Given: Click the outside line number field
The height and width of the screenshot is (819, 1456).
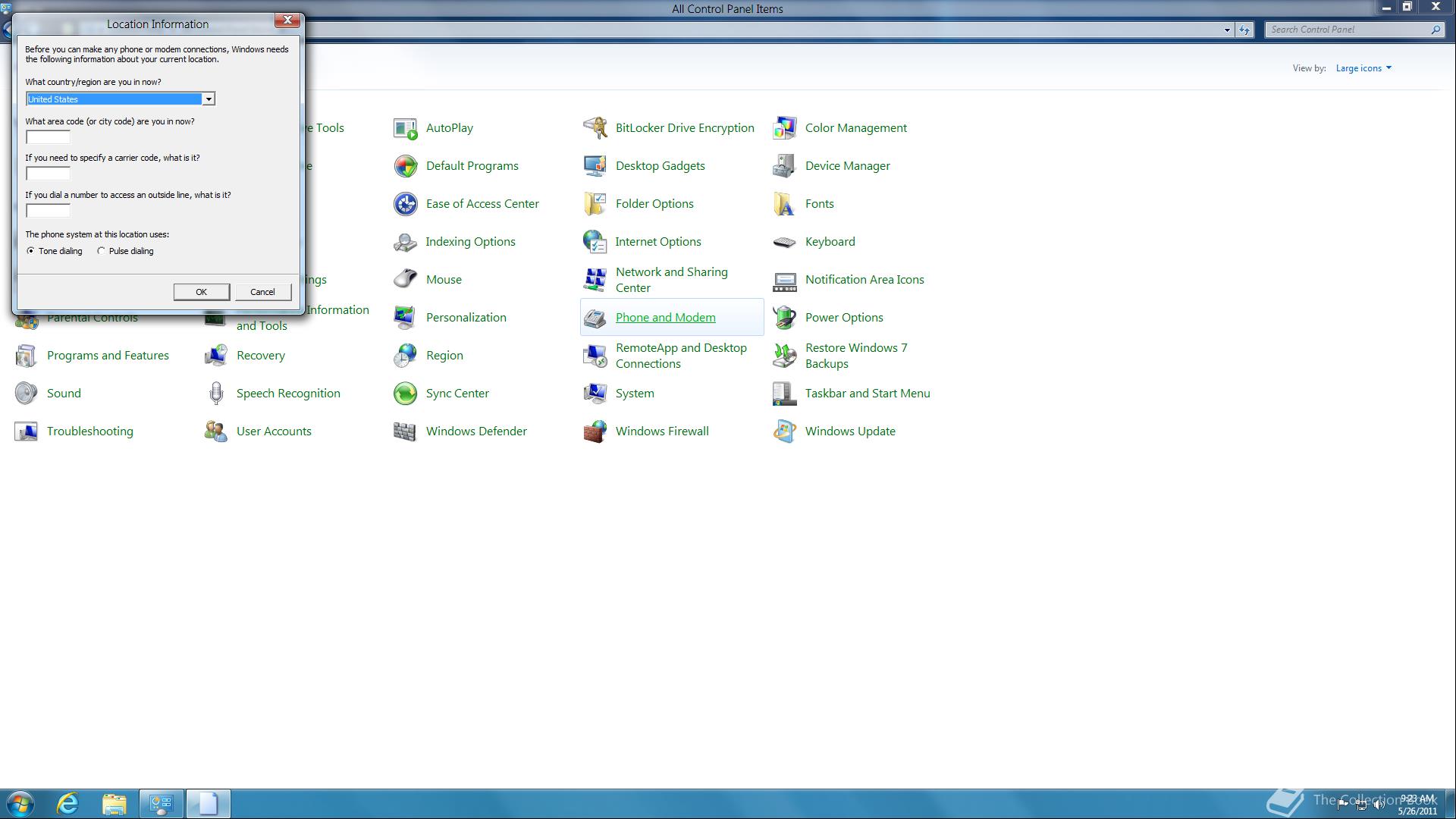Looking at the screenshot, I should [x=48, y=211].
